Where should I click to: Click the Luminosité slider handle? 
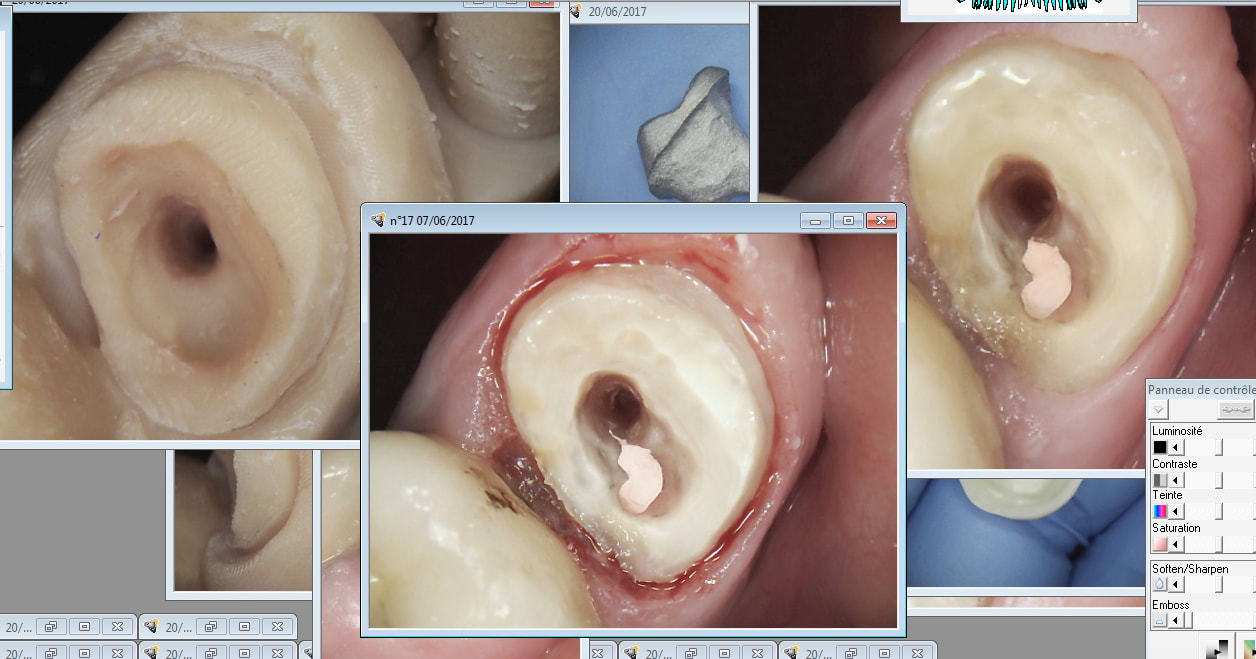tap(1219, 447)
